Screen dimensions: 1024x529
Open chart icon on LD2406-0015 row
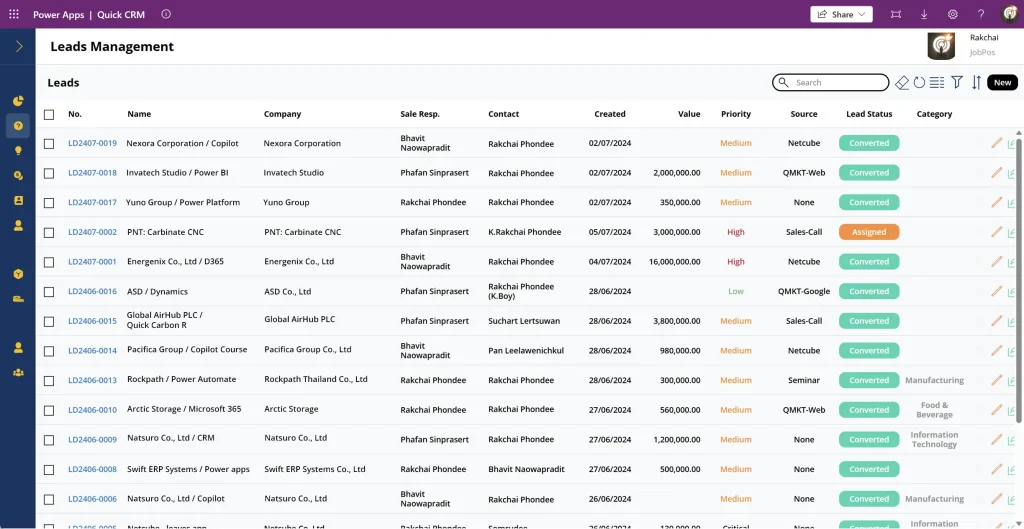coord(1012,321)
